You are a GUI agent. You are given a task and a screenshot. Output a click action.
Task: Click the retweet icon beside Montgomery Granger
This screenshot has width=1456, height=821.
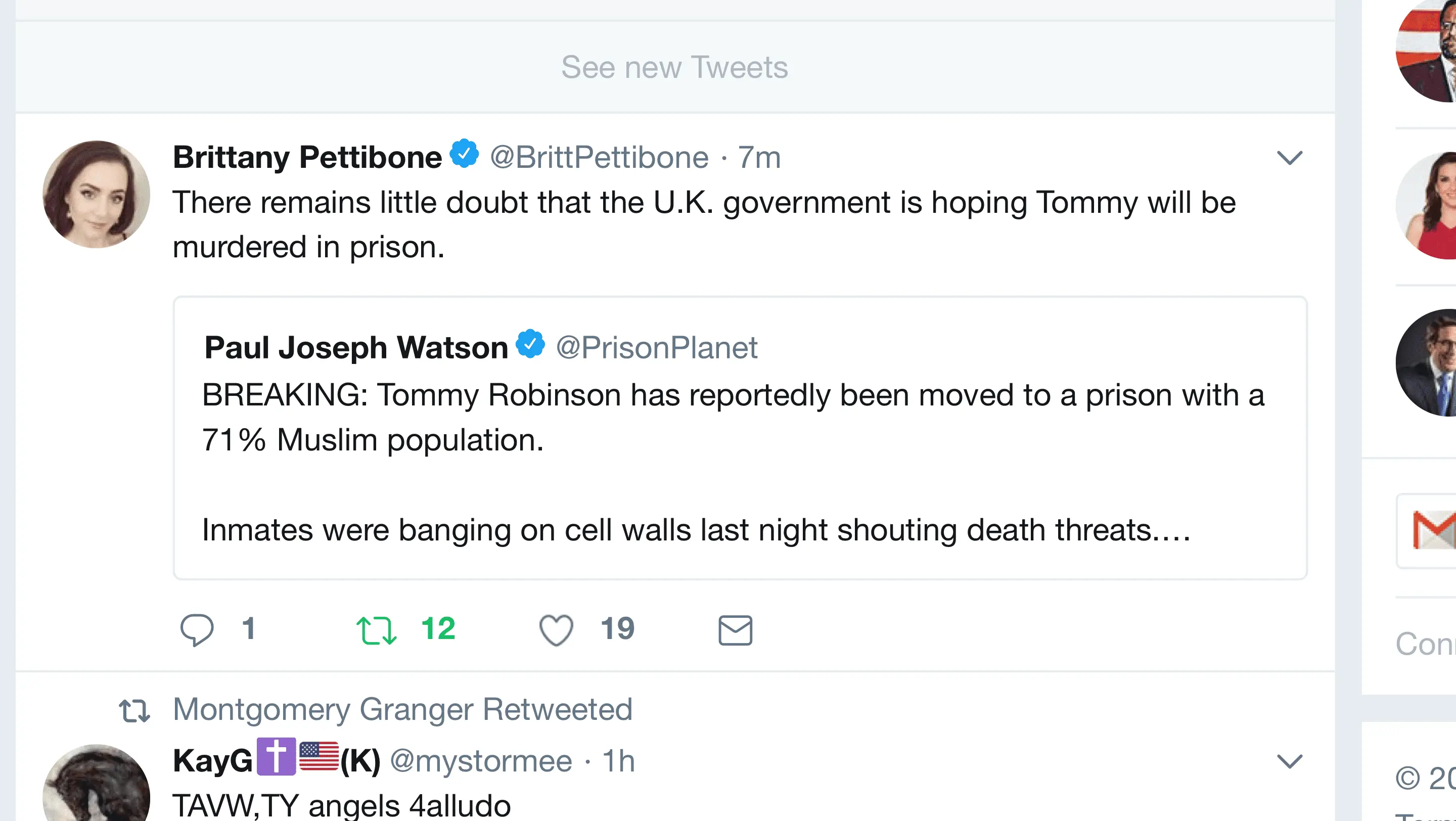134,710
